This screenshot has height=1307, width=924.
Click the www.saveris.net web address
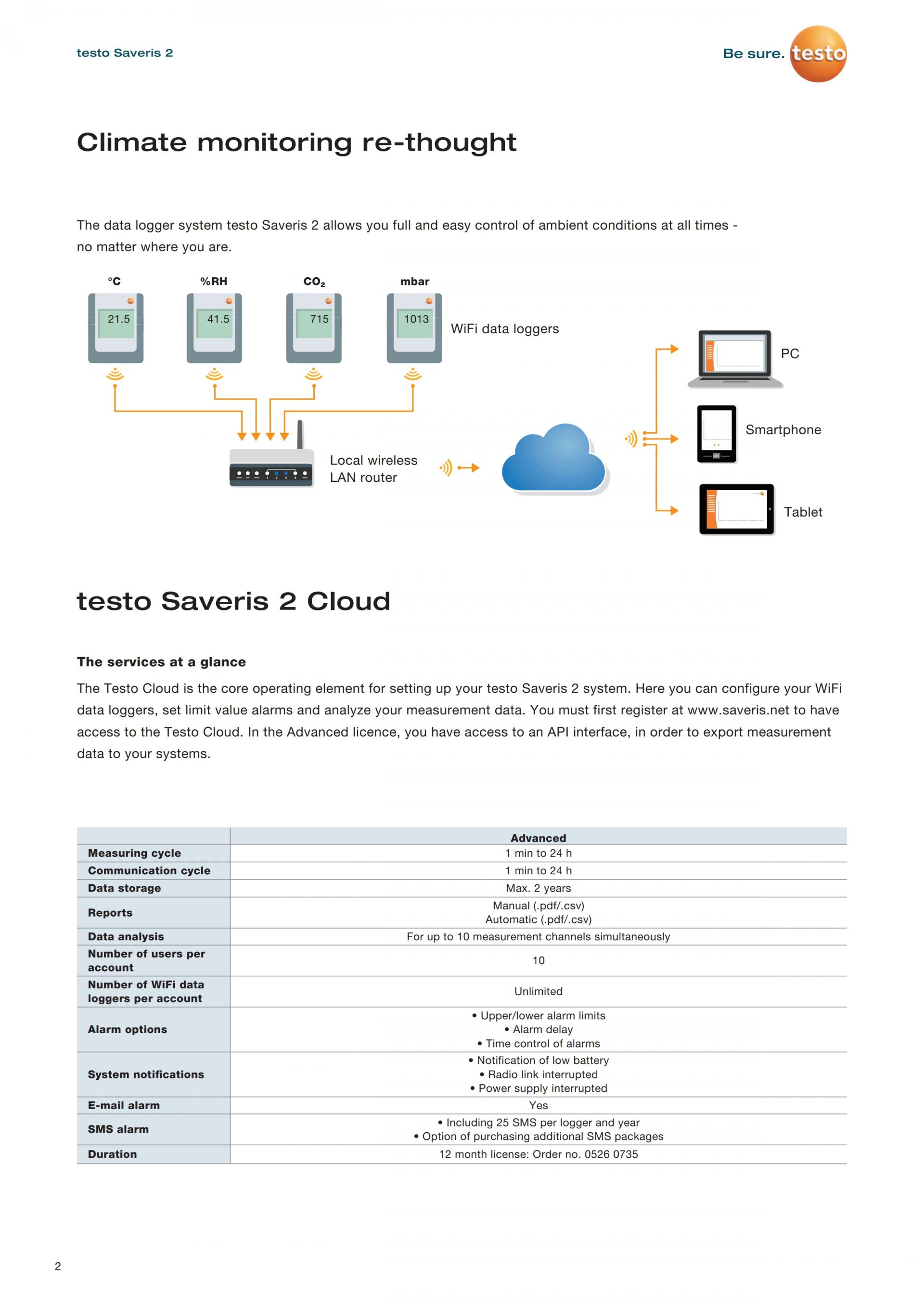click(x=738, y=710)
